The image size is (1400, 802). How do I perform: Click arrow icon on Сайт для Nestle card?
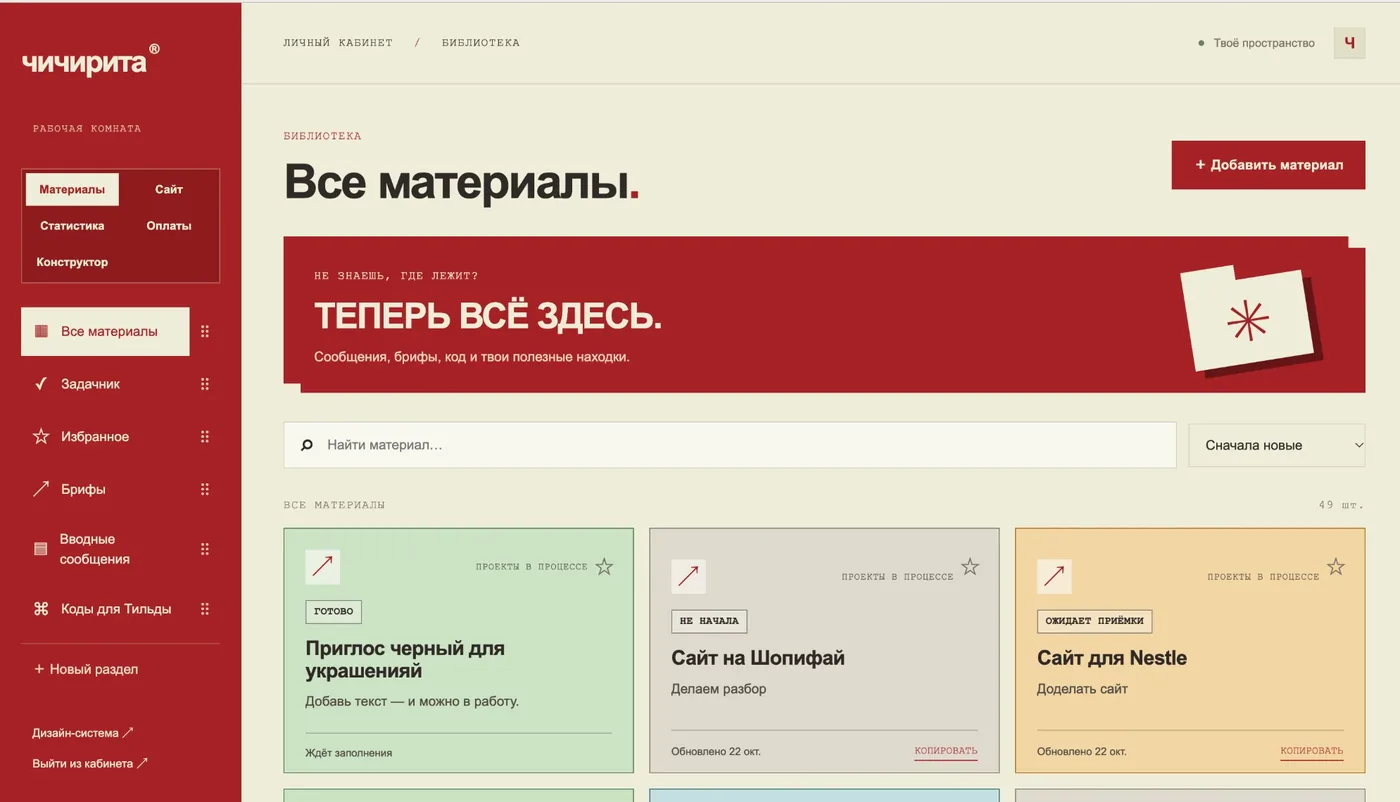click(1054, 577)
